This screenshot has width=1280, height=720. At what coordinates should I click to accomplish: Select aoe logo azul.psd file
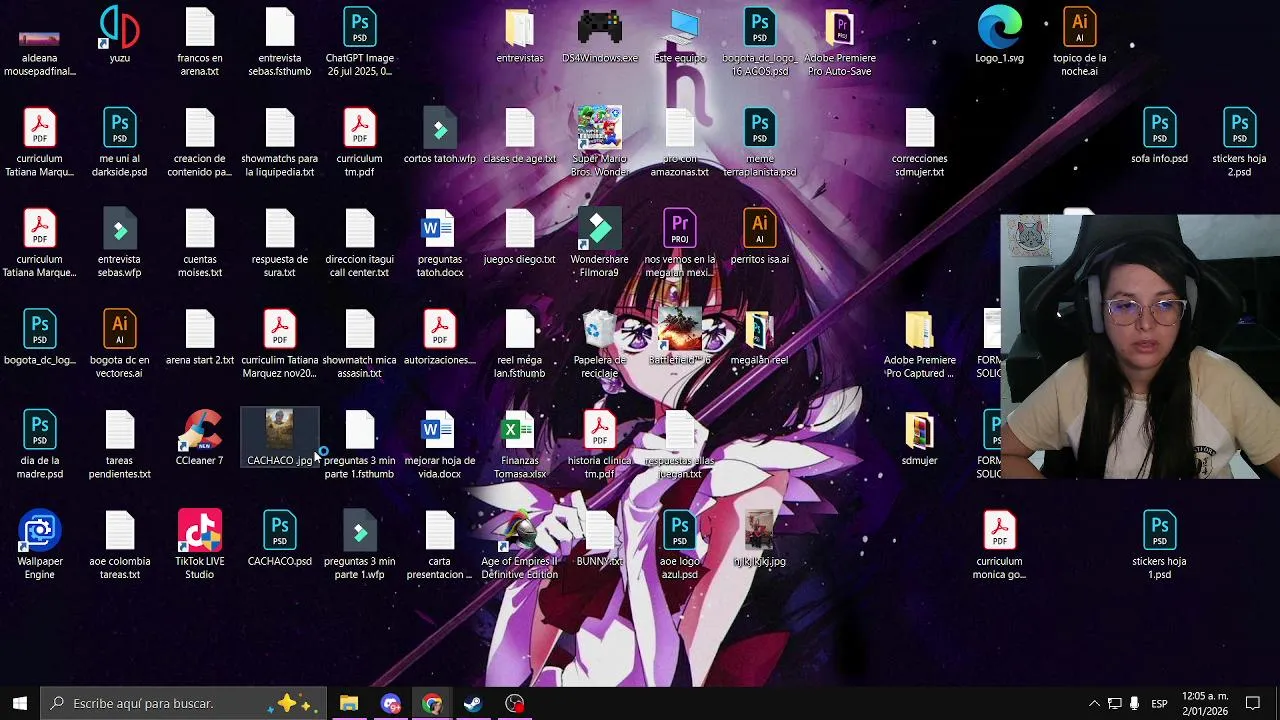pos(679,545)
